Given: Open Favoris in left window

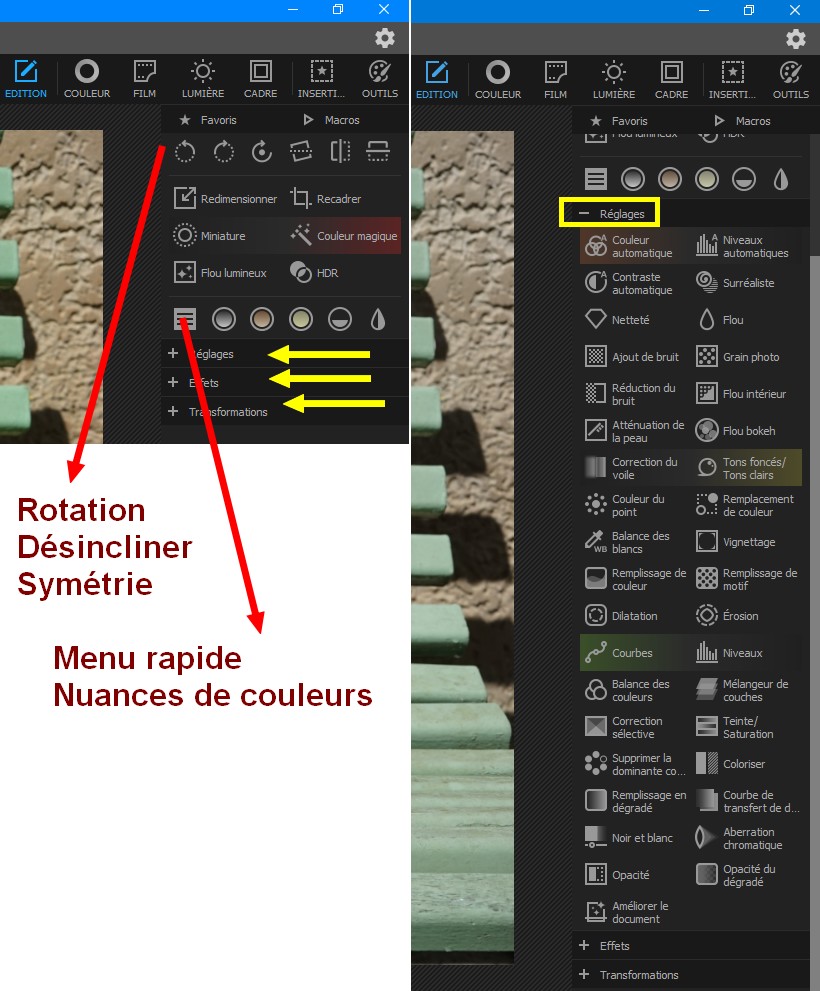Looking at the screenshot, I should click(208, 120).
